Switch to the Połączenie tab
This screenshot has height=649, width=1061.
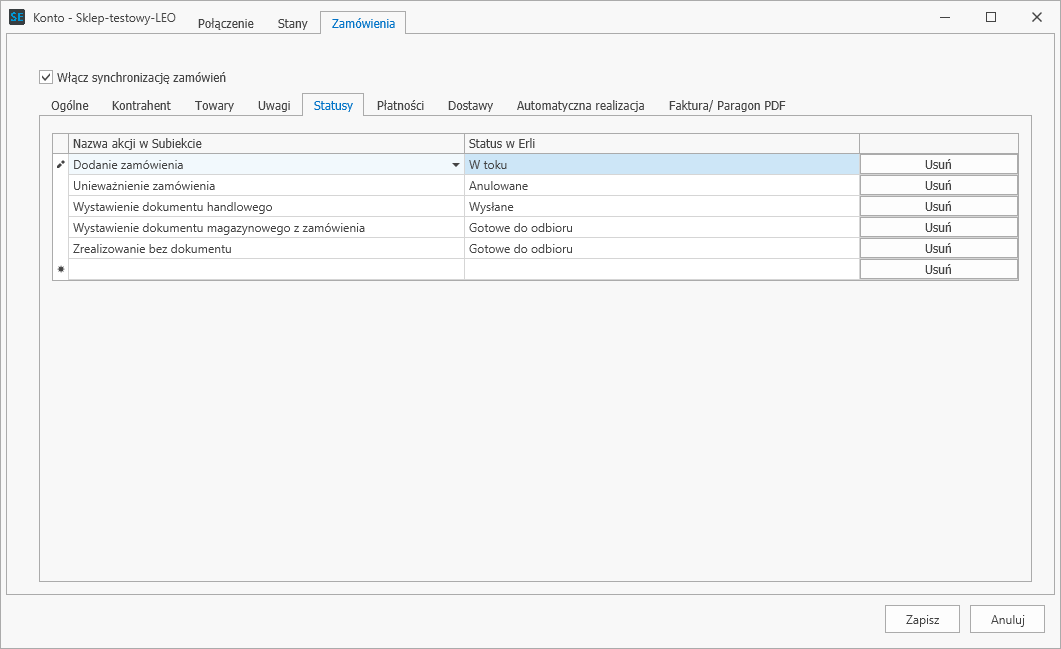226,23
